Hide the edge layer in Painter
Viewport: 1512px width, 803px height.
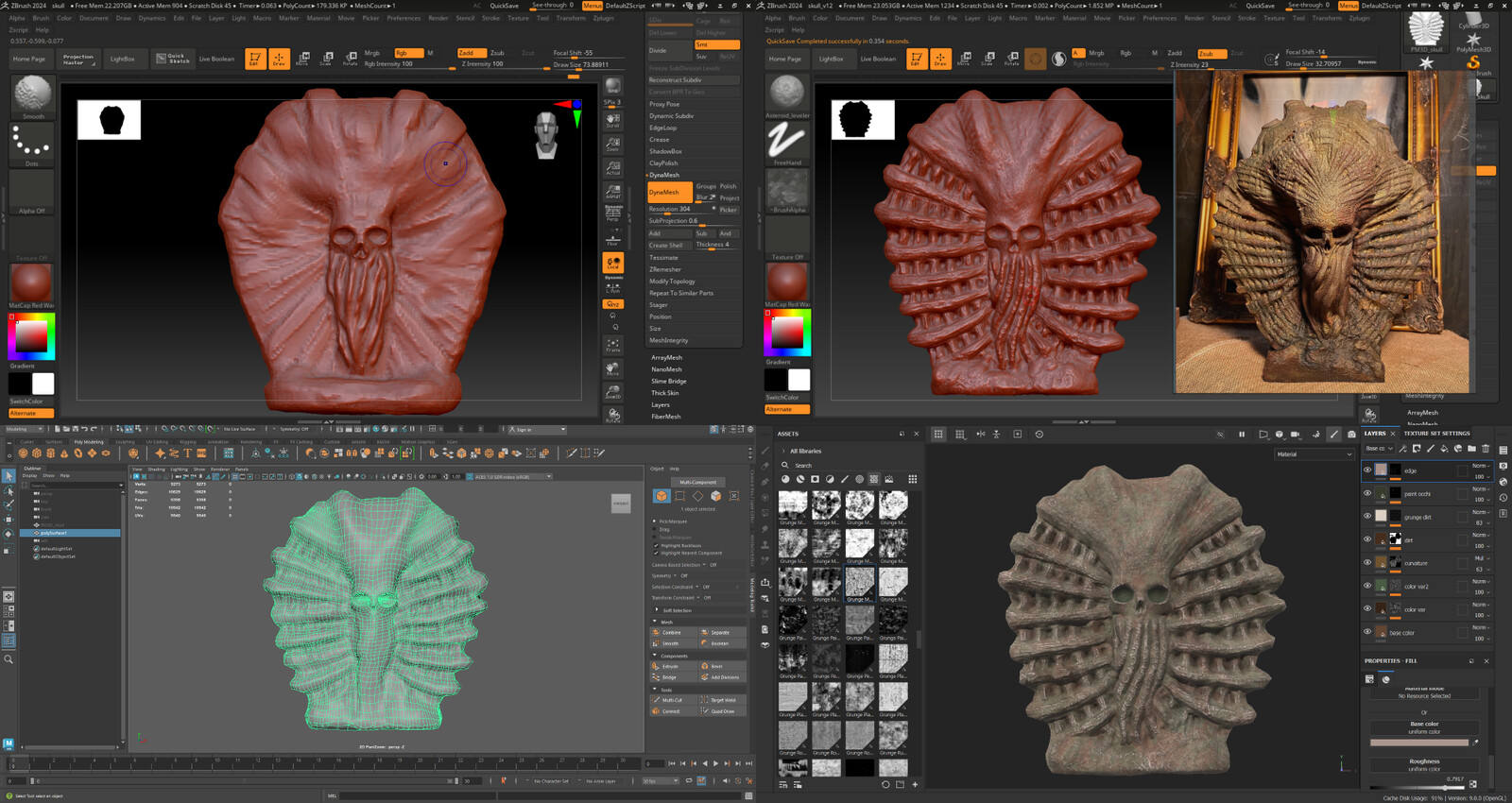tap(1367, 470)
